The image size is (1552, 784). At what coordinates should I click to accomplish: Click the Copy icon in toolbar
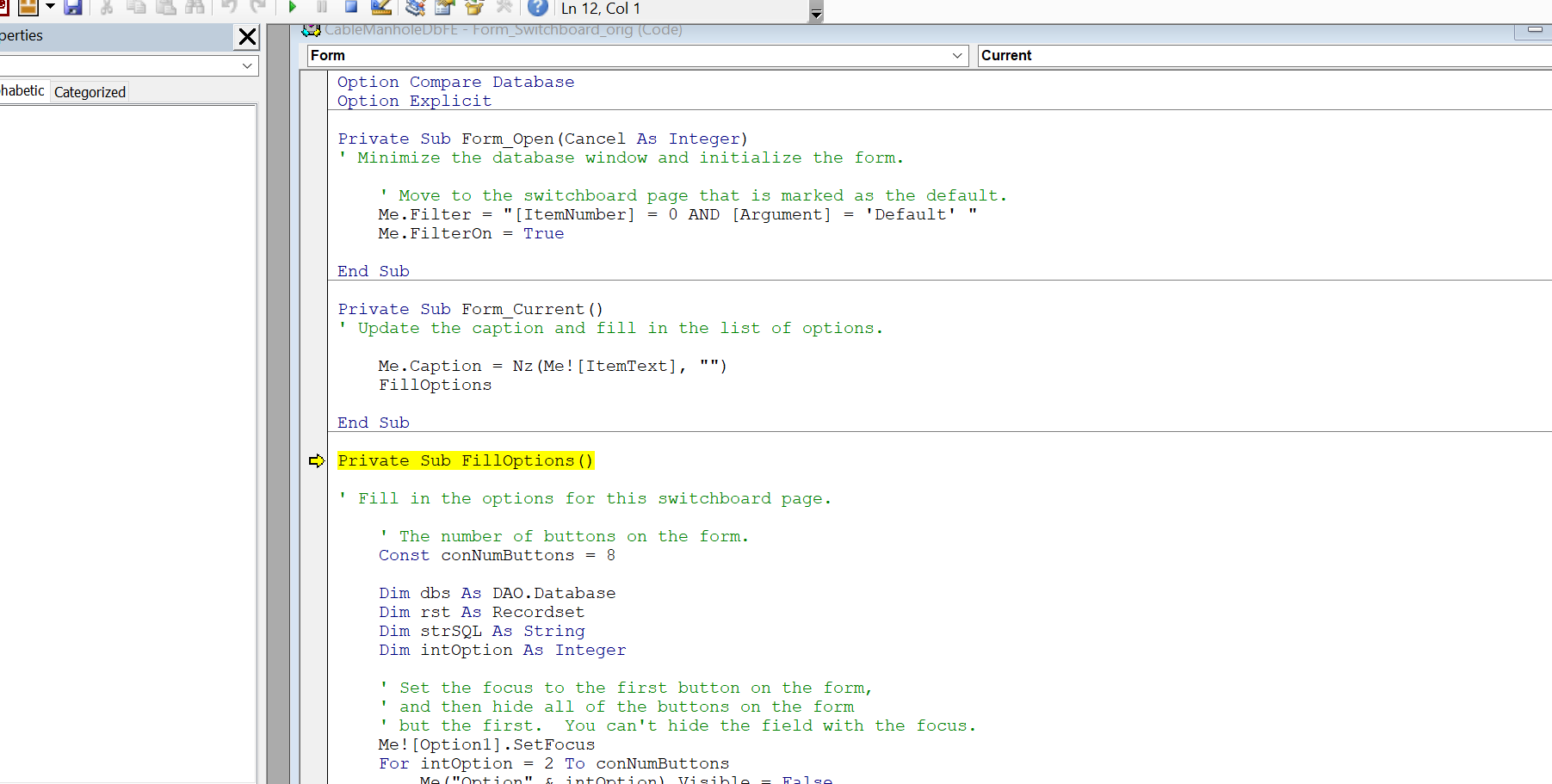[136, 7]
